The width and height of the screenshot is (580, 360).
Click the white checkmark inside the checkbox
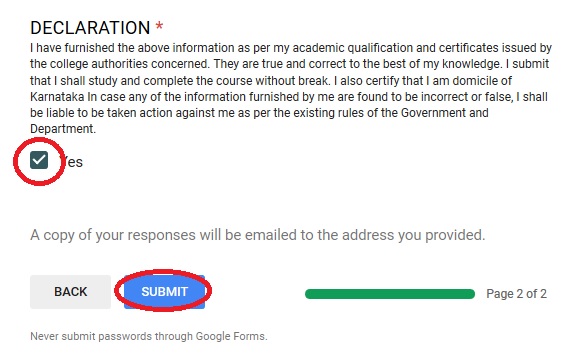(x=39, y=160)
